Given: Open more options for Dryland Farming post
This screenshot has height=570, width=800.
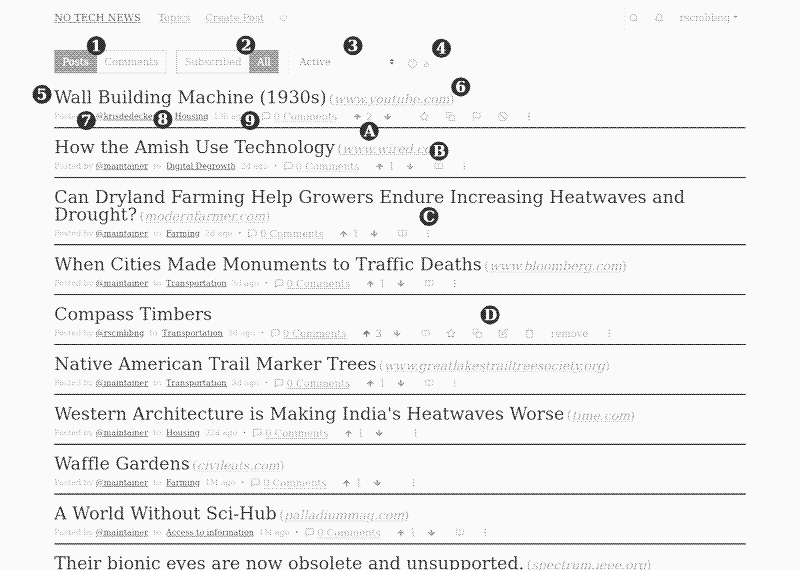Looking at the screenshot, I should (428, 234).
